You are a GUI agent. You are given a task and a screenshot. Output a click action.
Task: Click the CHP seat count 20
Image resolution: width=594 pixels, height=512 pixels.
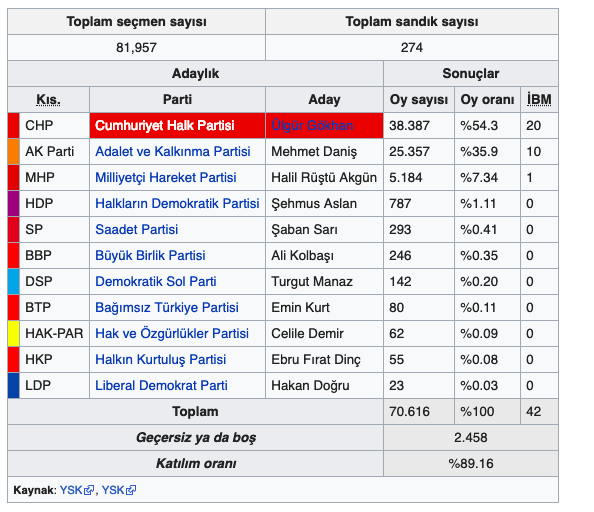[x=533, y=125]
